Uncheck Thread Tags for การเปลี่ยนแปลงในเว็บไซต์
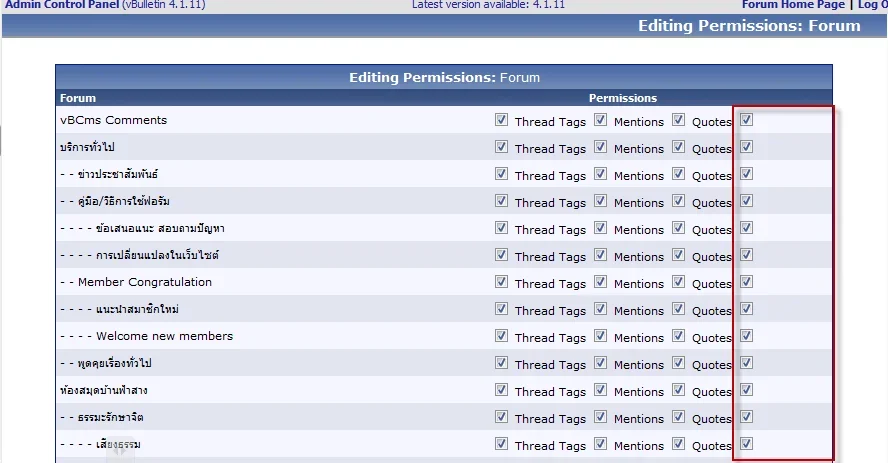This screenshot has height=463, width=888. pyautogui.click(x=501, y=255)
